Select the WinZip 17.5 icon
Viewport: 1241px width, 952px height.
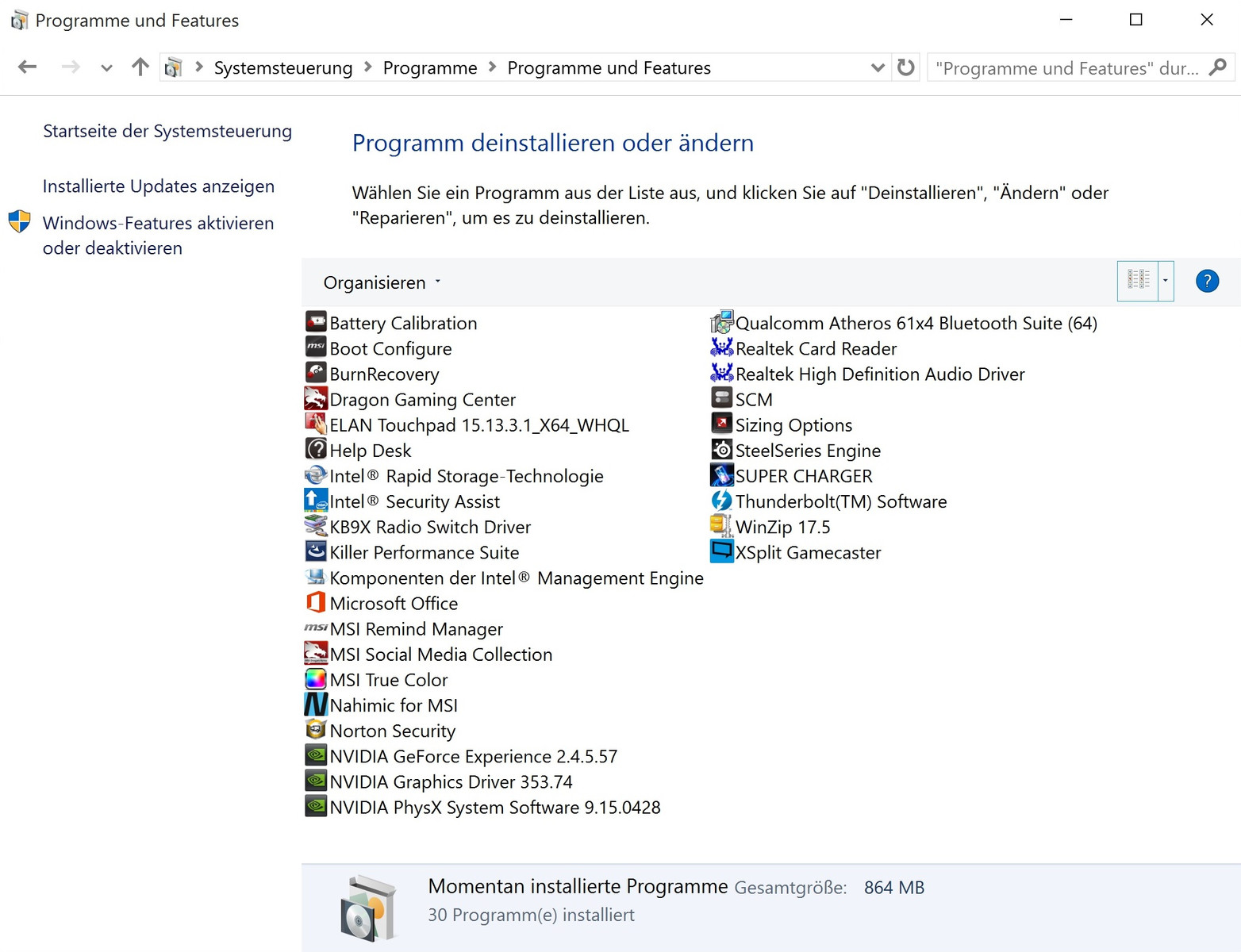pos(722,525)
